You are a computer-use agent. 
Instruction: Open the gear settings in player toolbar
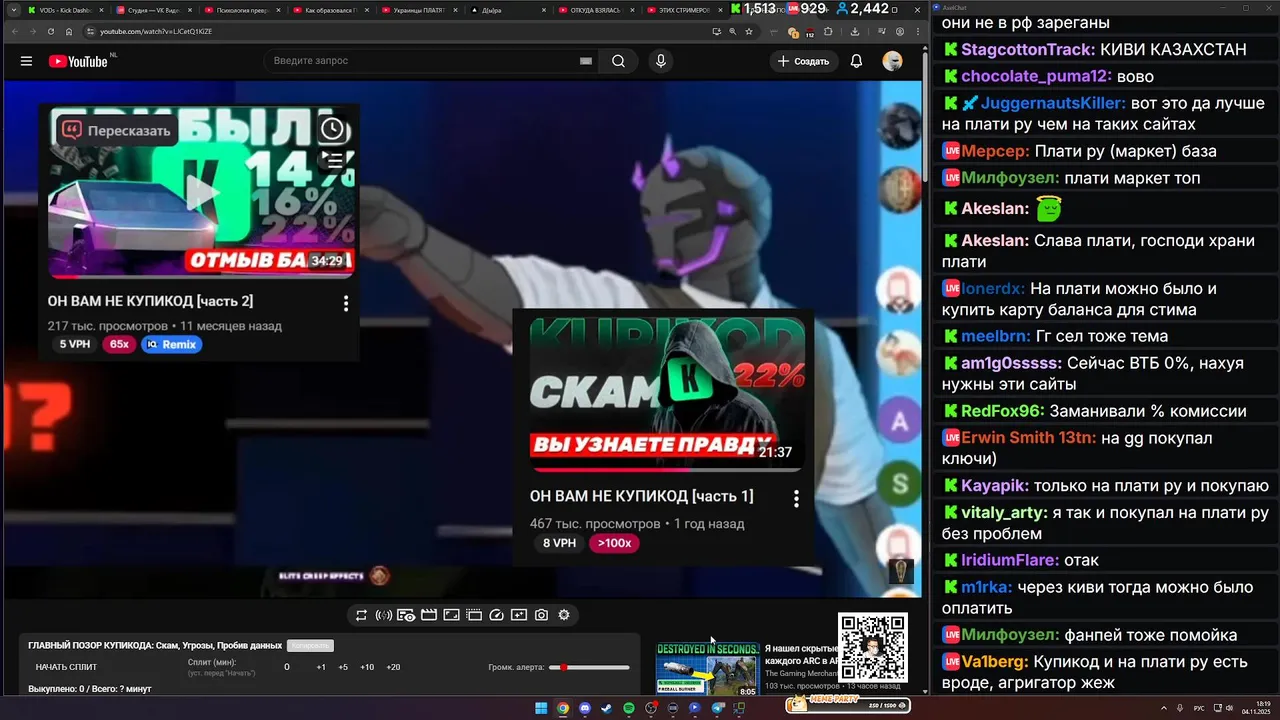click(564, 615)
